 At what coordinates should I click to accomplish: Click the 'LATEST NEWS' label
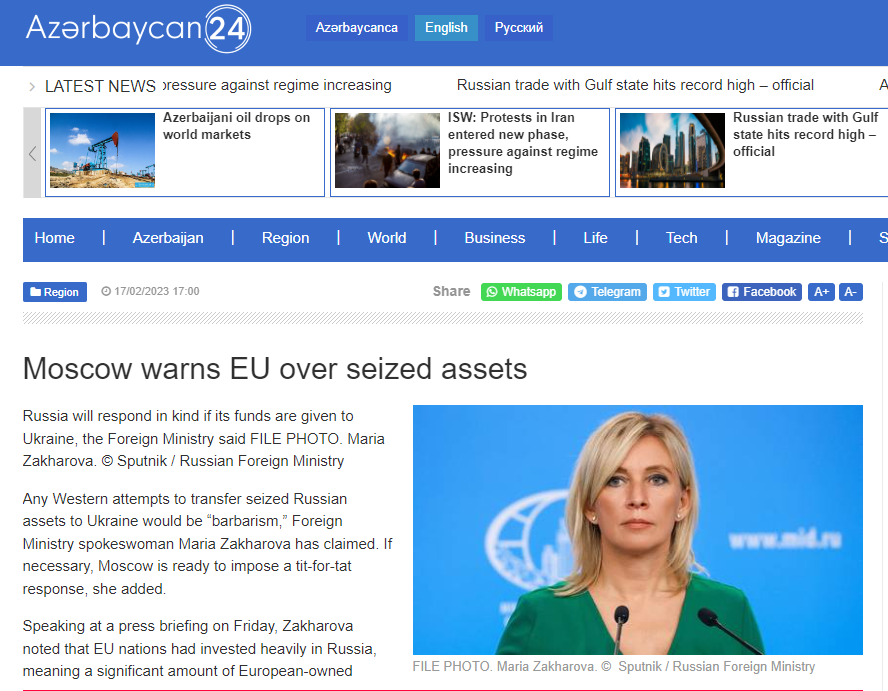[x=100, y=86]
